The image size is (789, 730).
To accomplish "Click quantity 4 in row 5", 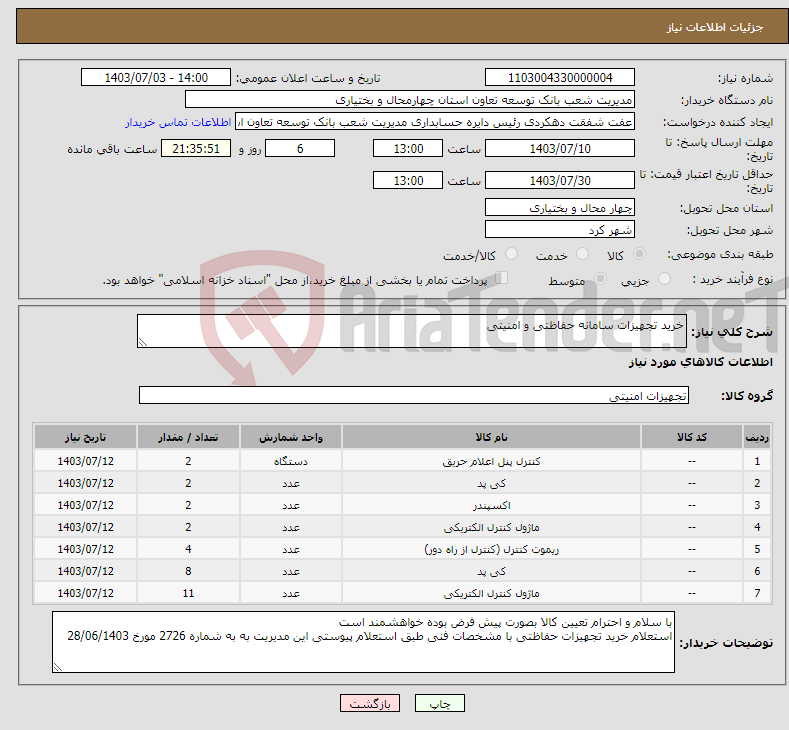I will tap(188, 549).
